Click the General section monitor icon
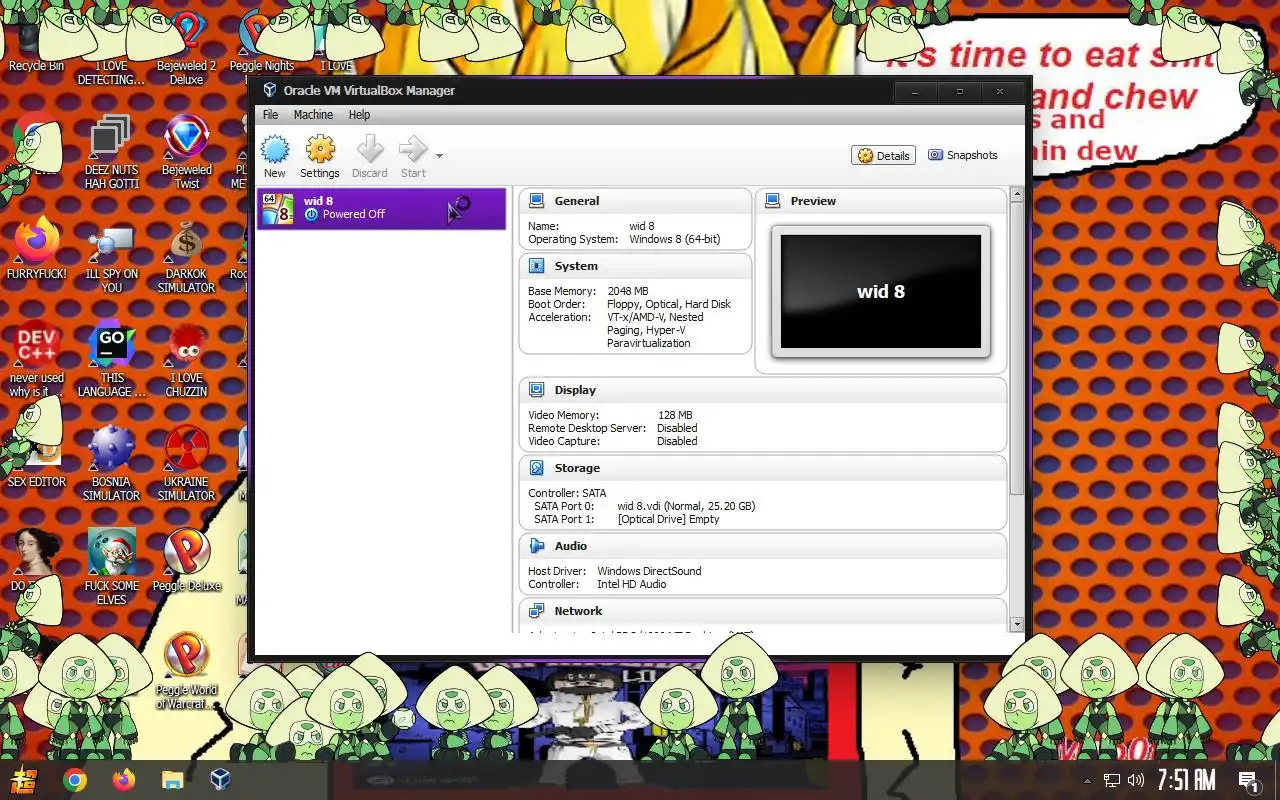 click(537, 201)
